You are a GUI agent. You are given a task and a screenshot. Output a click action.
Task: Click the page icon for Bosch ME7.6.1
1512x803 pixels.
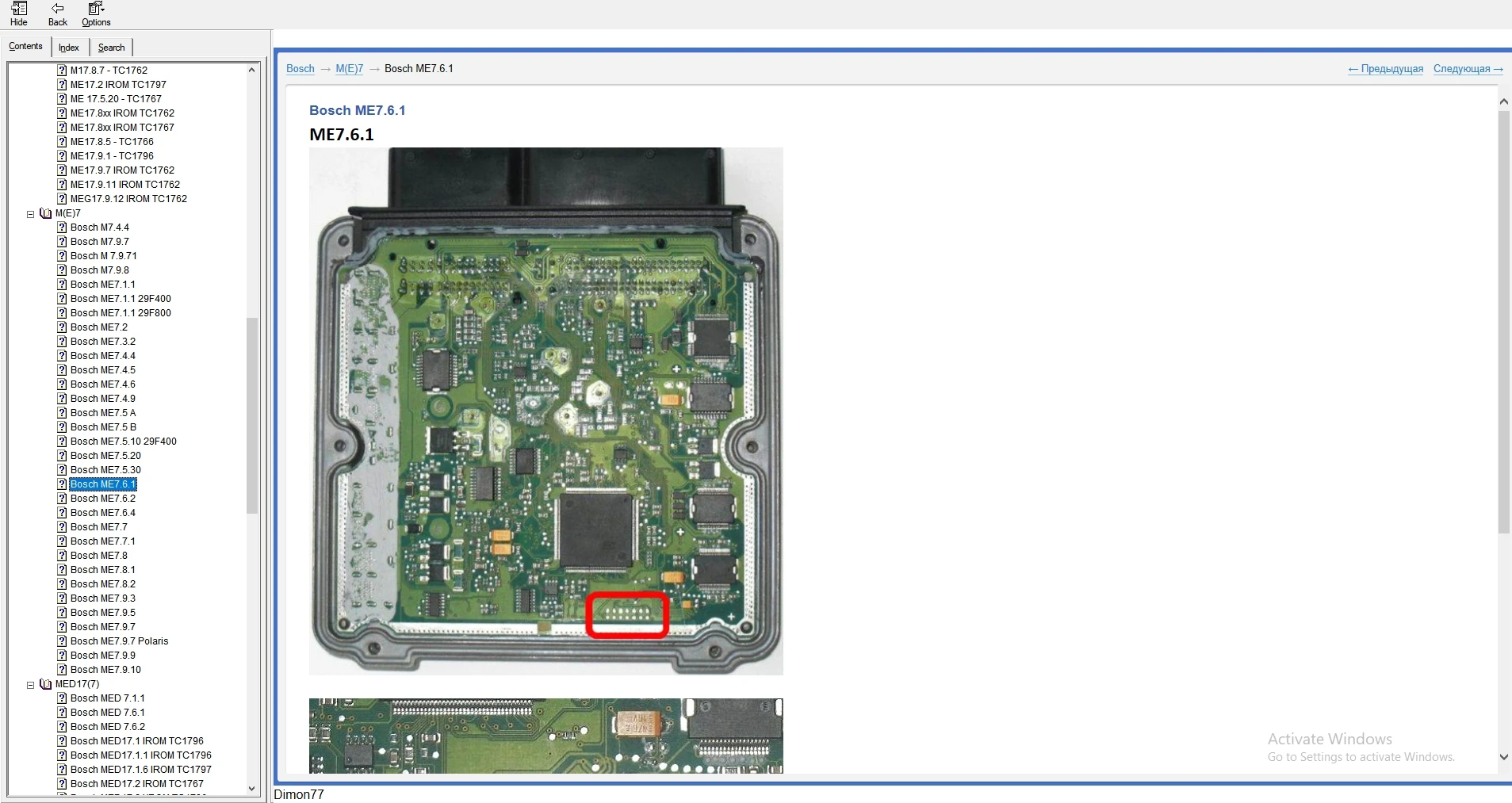62,484
